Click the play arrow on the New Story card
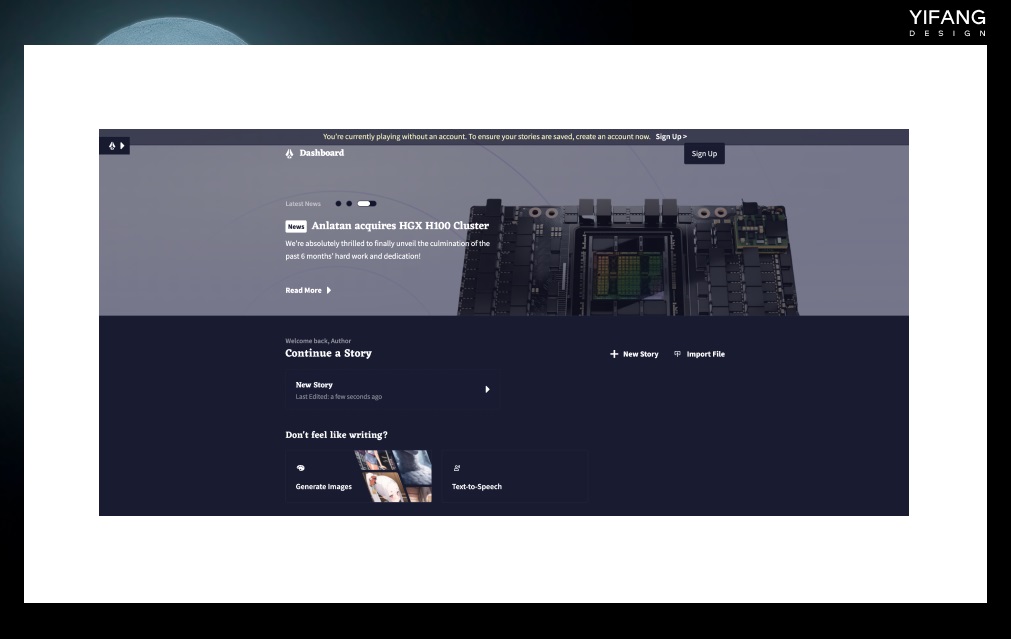1011x639 pixels. pyautogui.click(x=487, y=390)
